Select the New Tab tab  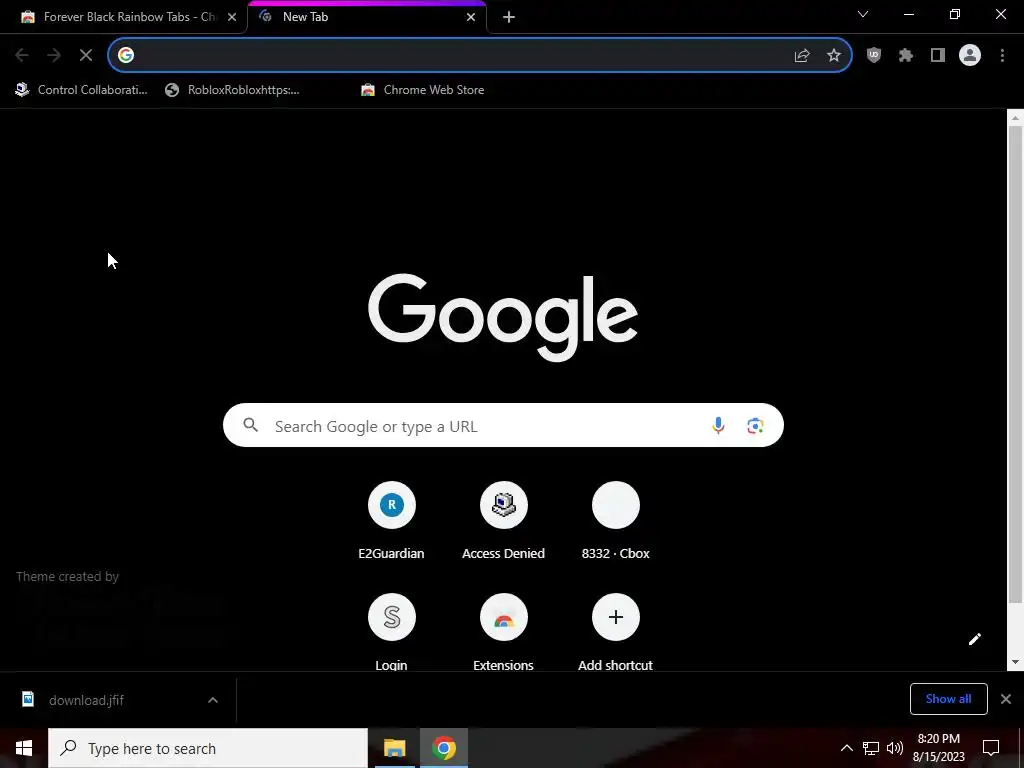click(366, 17)
